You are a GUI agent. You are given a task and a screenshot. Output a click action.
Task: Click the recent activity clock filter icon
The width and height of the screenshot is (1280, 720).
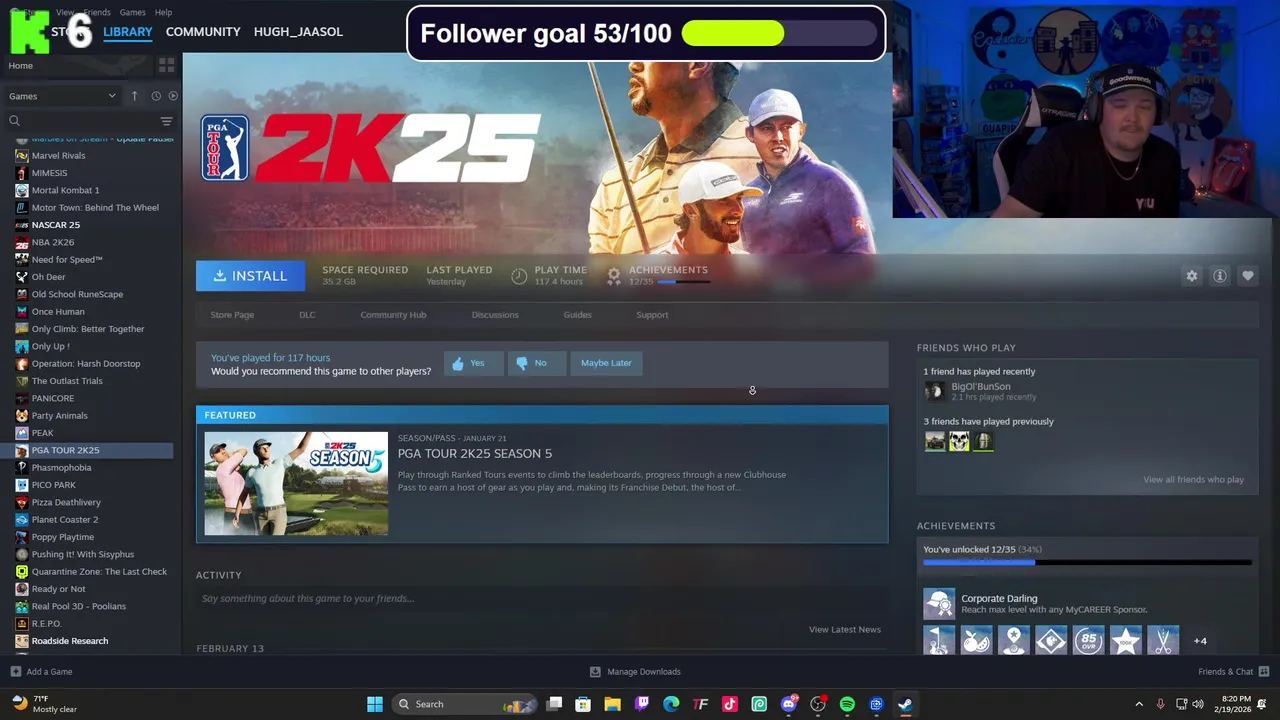pos(156,96)
